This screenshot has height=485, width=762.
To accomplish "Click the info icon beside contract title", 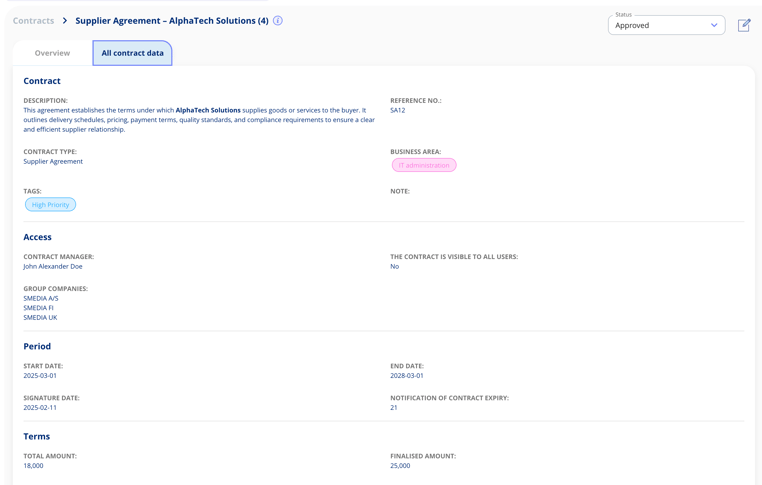I will [x=278, y=21].
